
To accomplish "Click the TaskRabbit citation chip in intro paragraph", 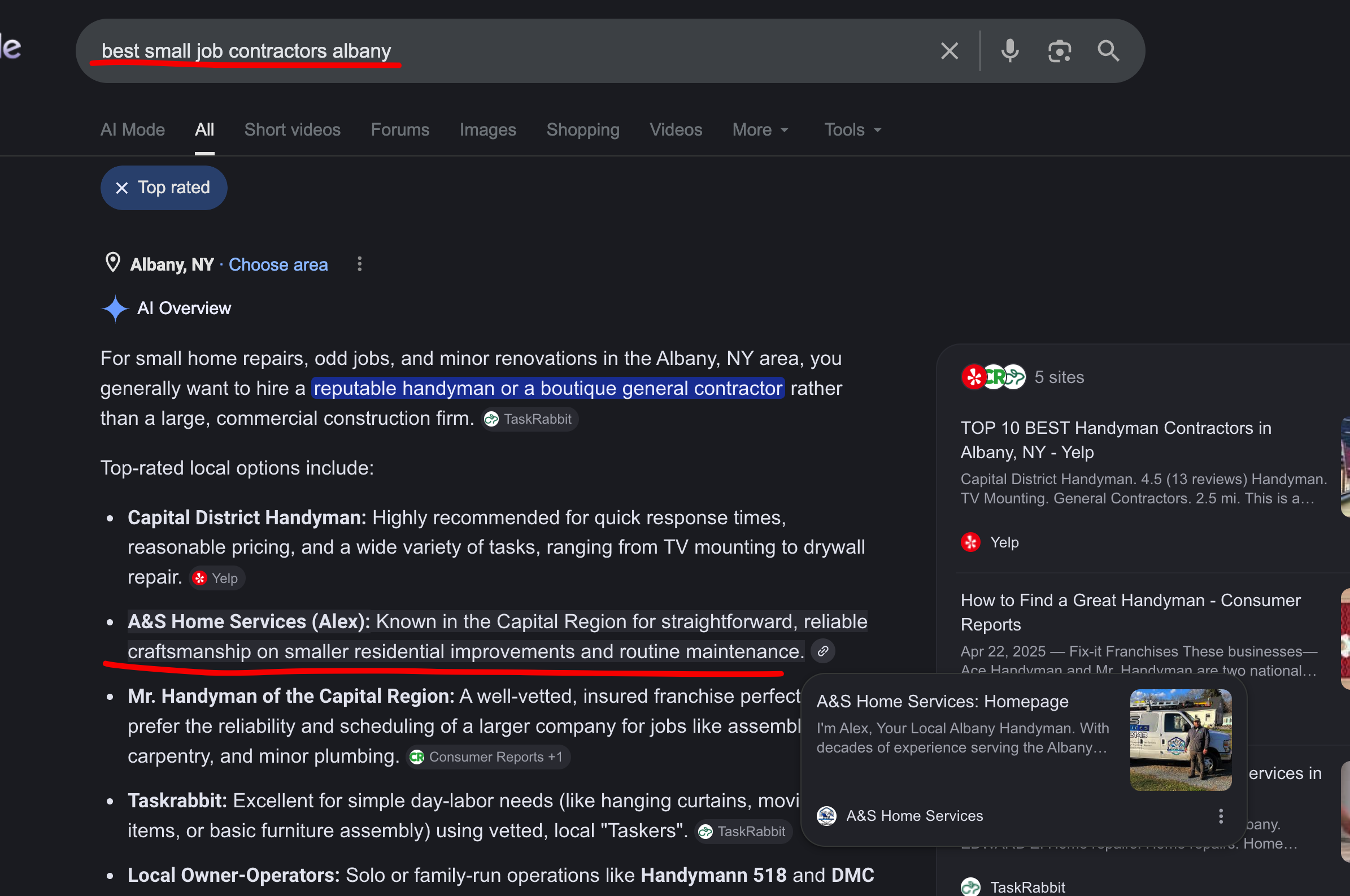I will (529, 419).
